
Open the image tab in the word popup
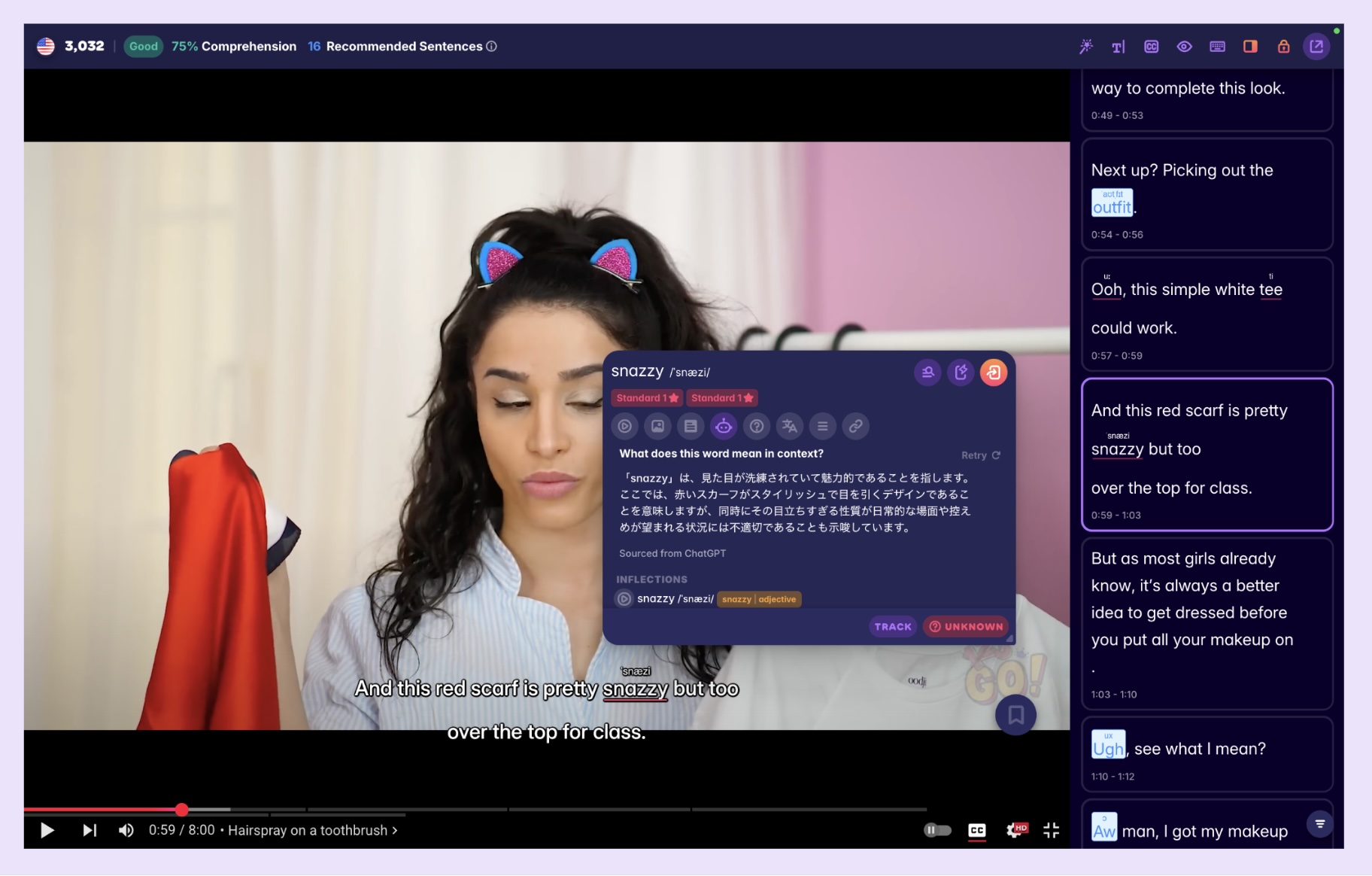[x=658, y=427]
